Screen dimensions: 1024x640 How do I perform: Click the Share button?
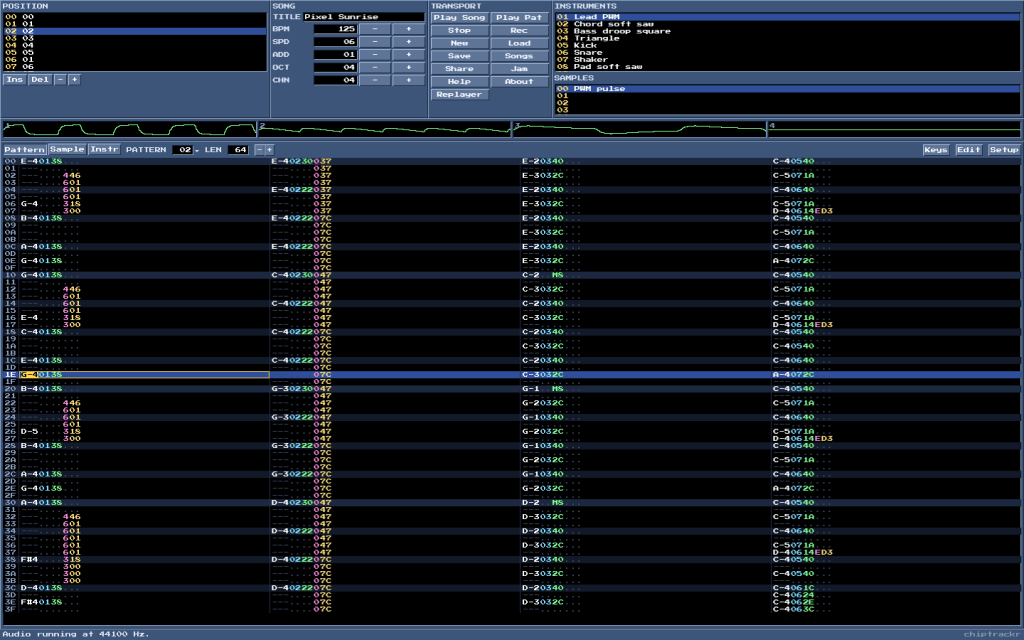click(459, 69)
